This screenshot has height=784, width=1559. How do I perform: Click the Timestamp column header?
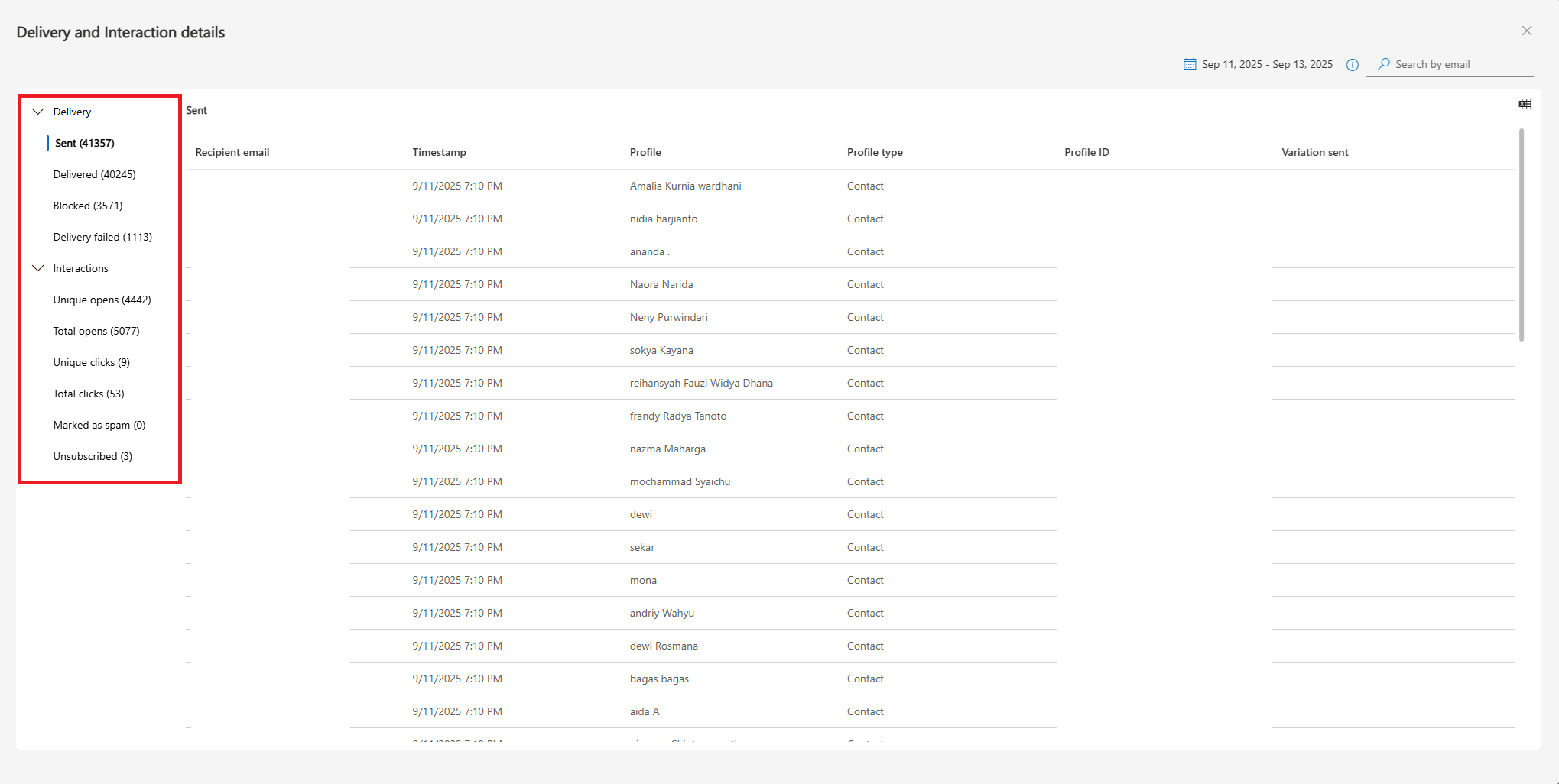(x=440, y=152)
